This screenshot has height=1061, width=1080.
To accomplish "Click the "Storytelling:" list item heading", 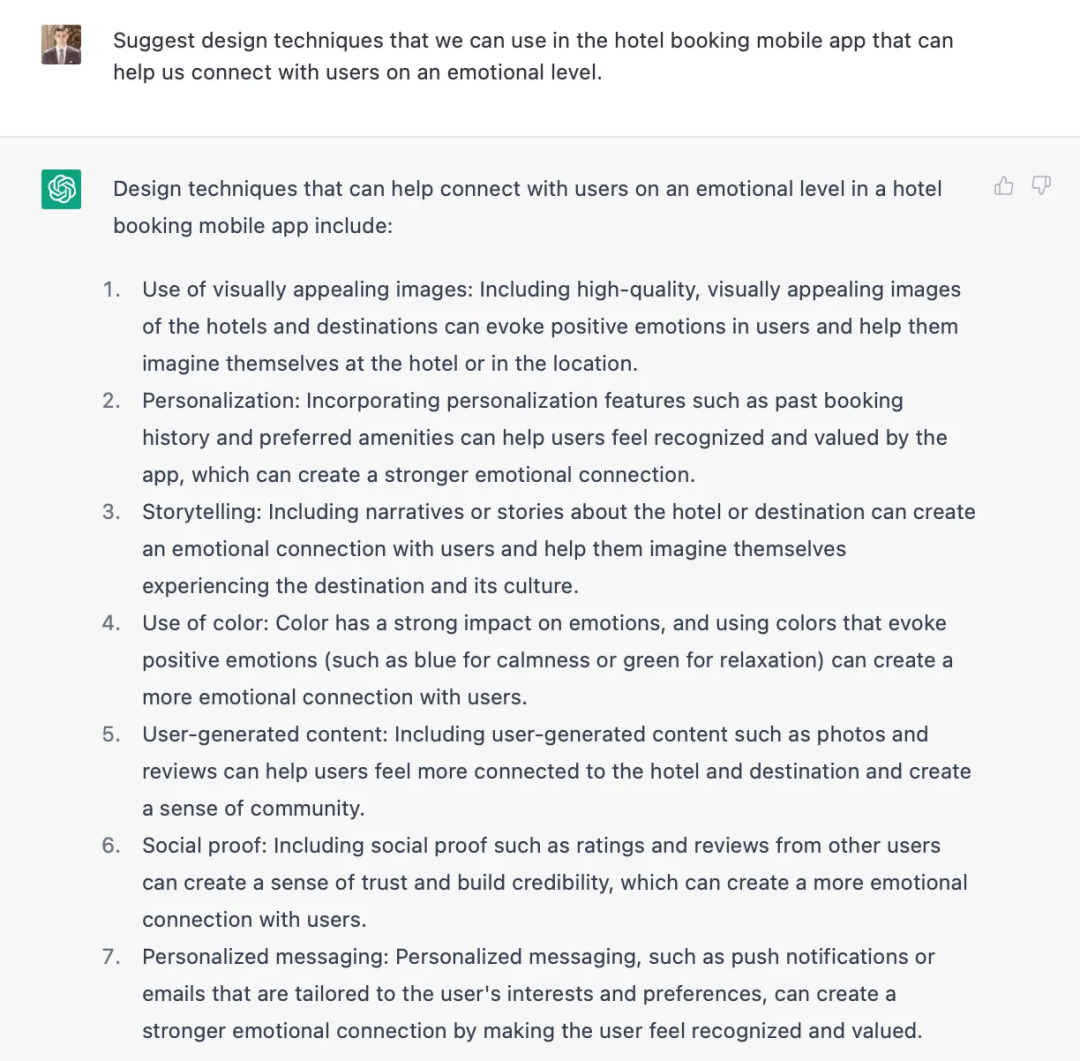I will point(202,512).
